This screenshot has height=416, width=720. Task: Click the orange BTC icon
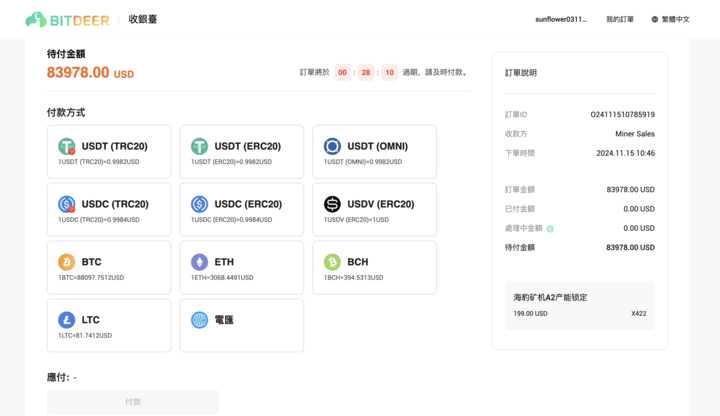67,262
